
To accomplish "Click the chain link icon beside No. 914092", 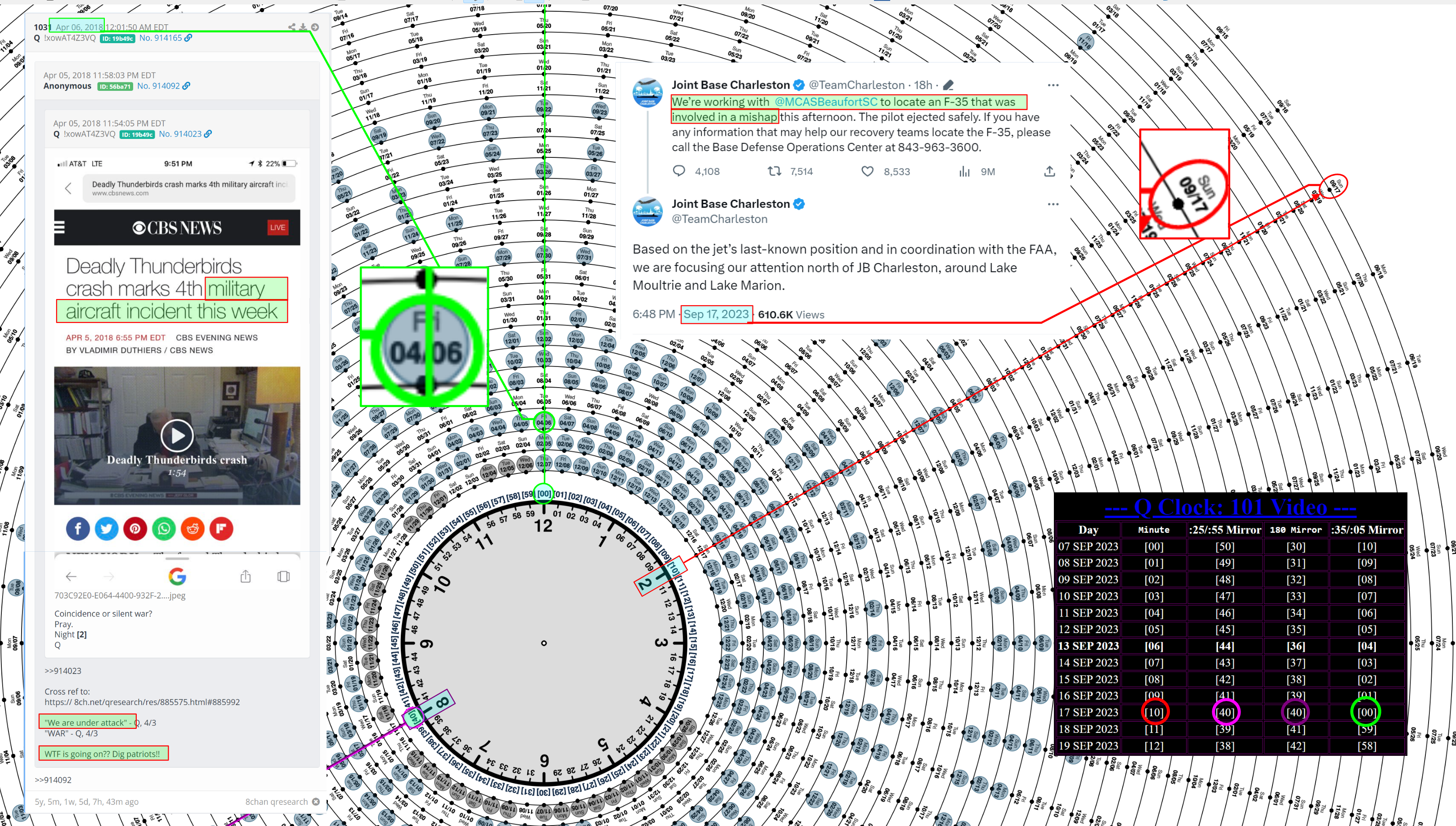I will (x=186, y=86).
